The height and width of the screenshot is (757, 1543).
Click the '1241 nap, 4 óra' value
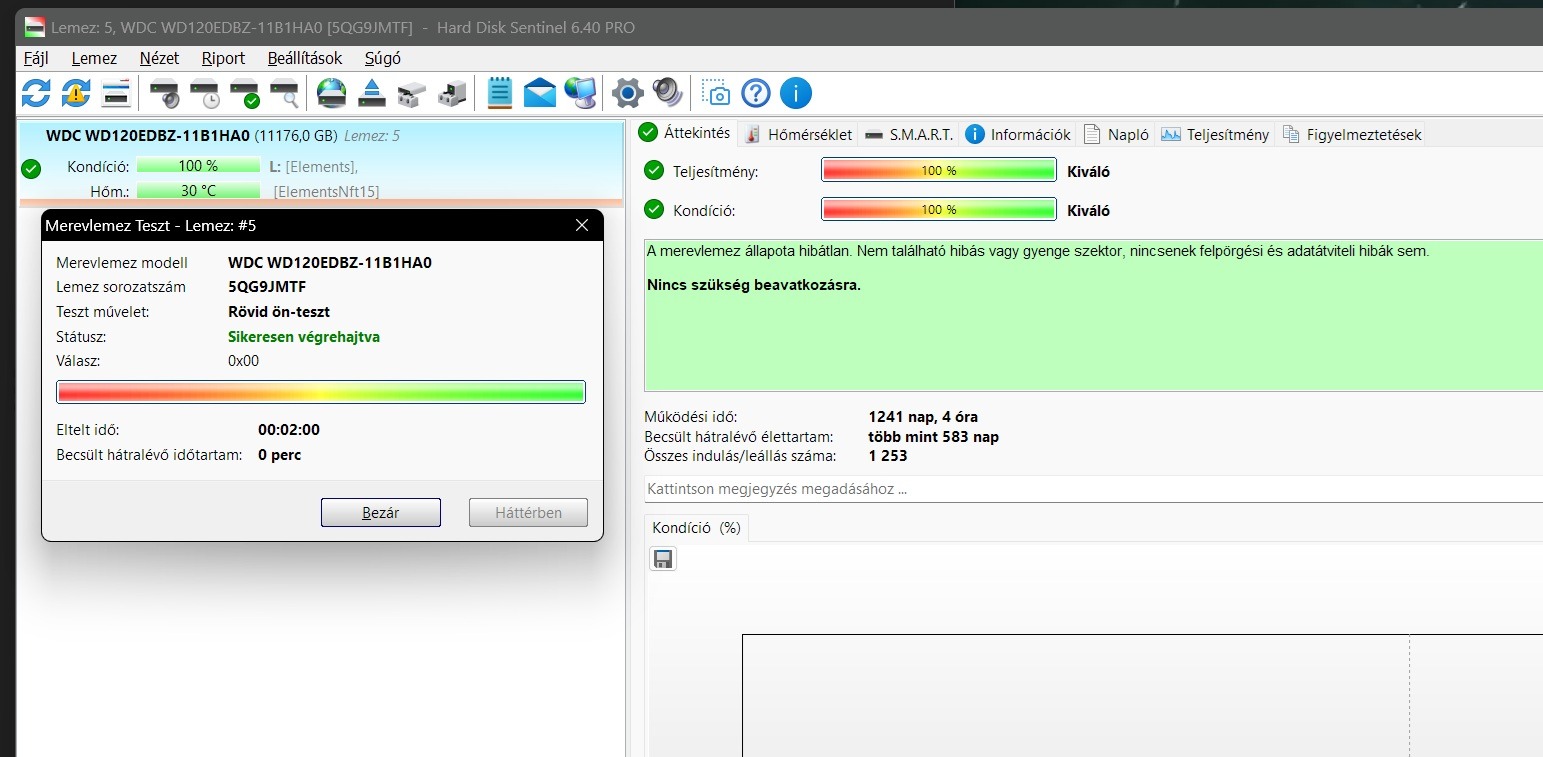point(923,417)
